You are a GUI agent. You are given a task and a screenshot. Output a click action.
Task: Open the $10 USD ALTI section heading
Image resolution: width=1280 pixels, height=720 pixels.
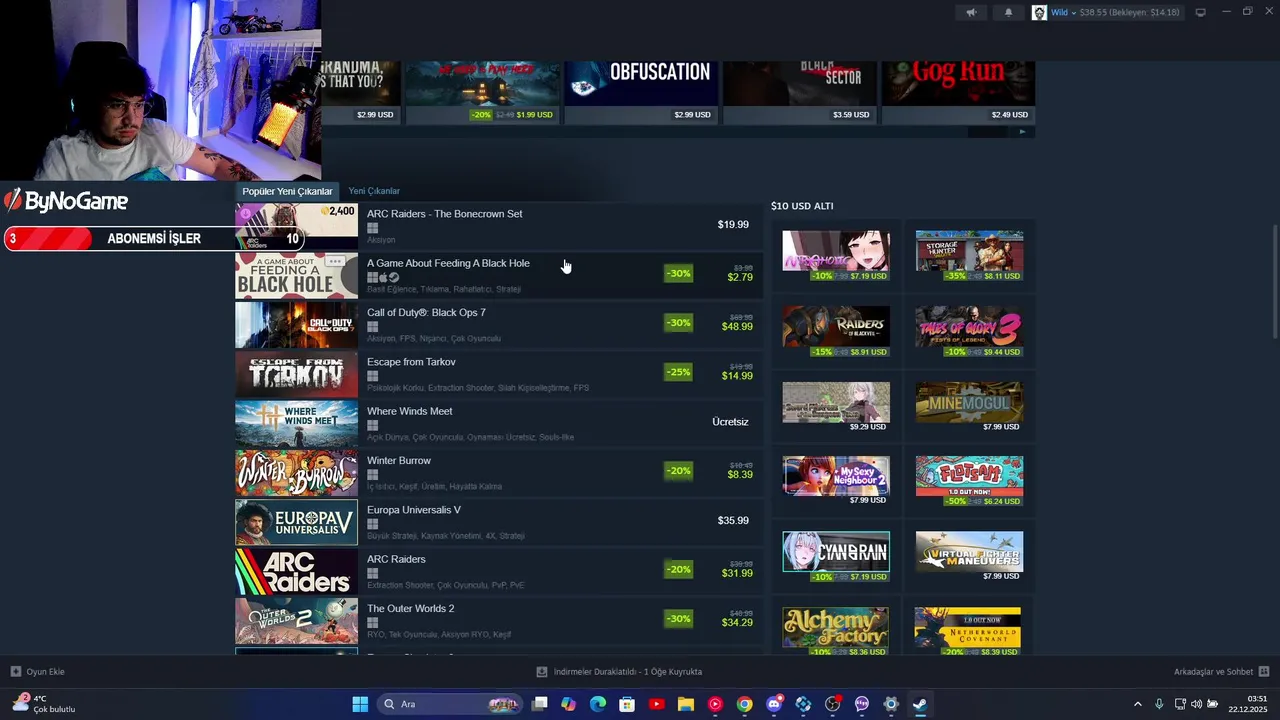(802, 206)
